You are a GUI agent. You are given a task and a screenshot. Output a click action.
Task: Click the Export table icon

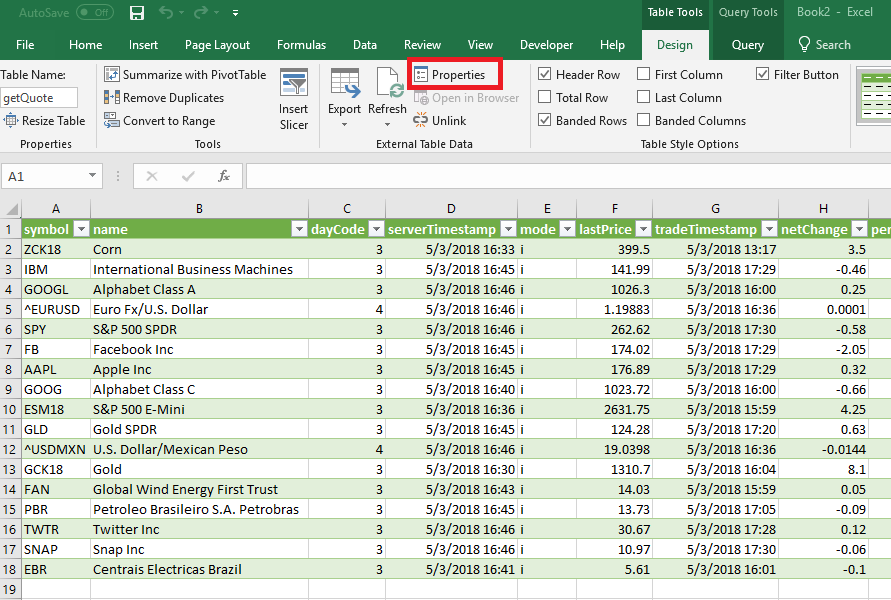tap(344, 84)
